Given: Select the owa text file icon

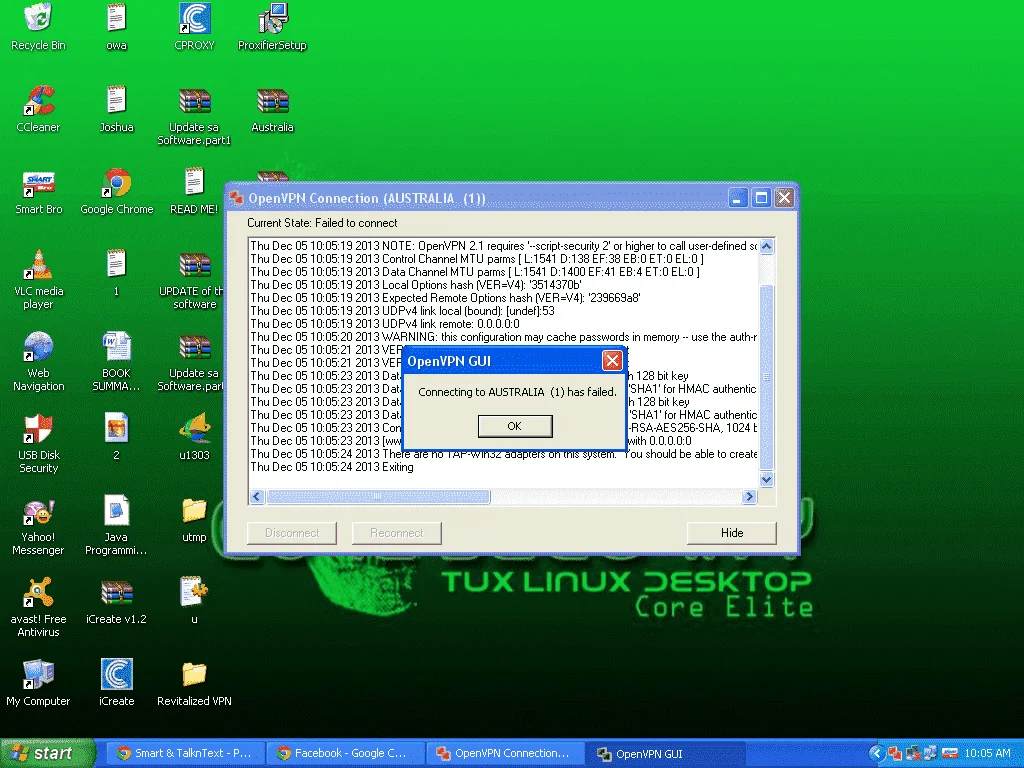Looking at the screenshot, I should (x=116, y=18).
